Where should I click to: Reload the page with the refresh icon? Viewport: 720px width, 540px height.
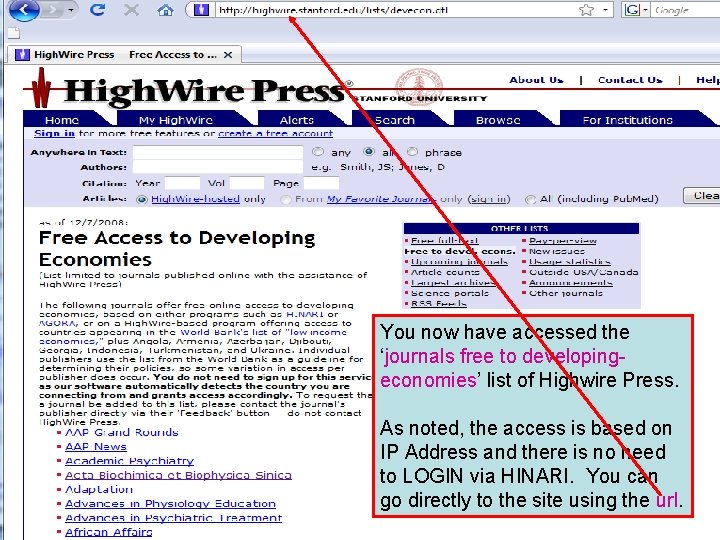coord(97,10)
